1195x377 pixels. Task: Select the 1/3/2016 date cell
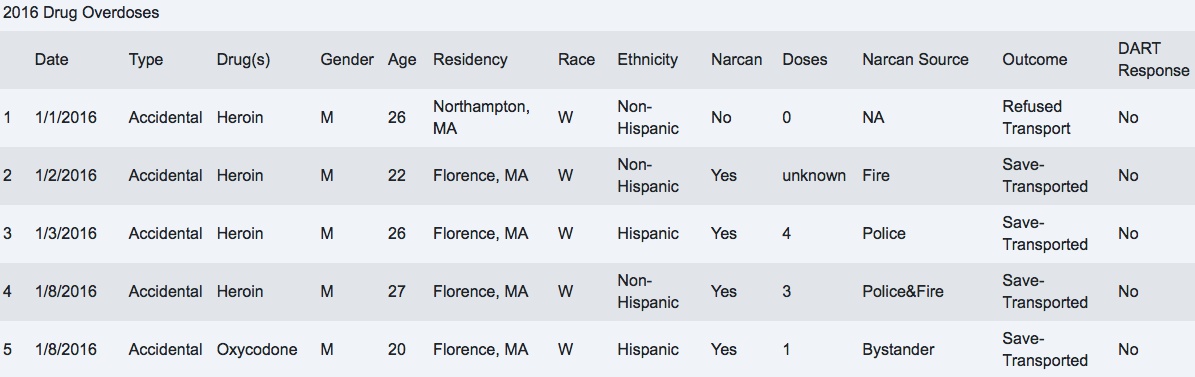tap(66, 233)
